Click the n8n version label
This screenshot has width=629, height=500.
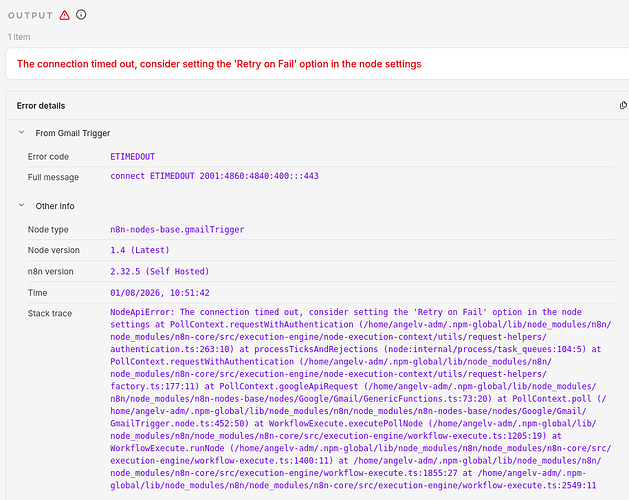50,271
